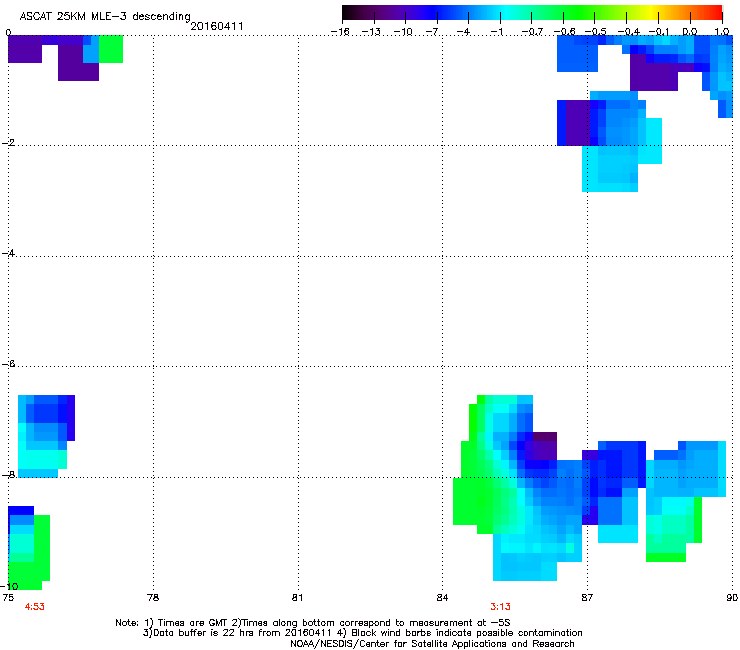The image size is (740, 650).
Task: Click the longitude axis label 81
Action: [297, 598]
